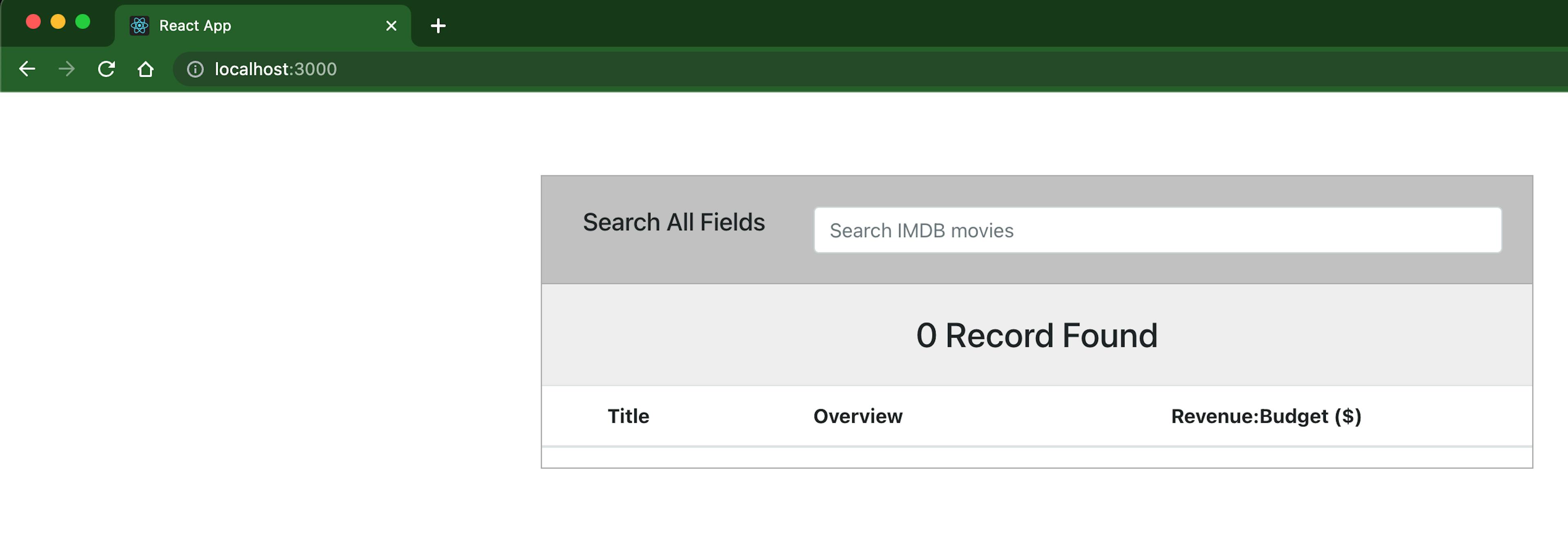The height and width of the screenshot is (544, 1568).
Task: Go to the browser home page
Action: point(145,69)
